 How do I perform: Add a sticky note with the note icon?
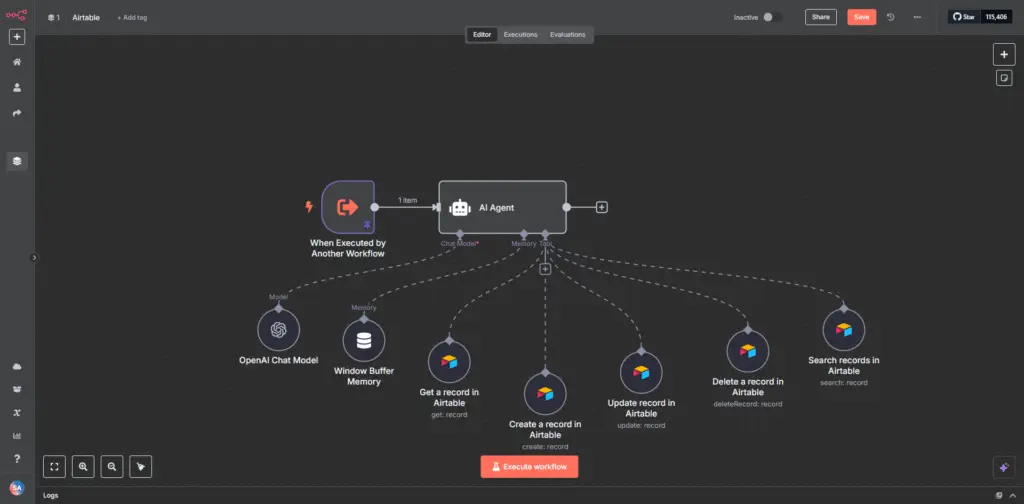[x=1004, y=78]
